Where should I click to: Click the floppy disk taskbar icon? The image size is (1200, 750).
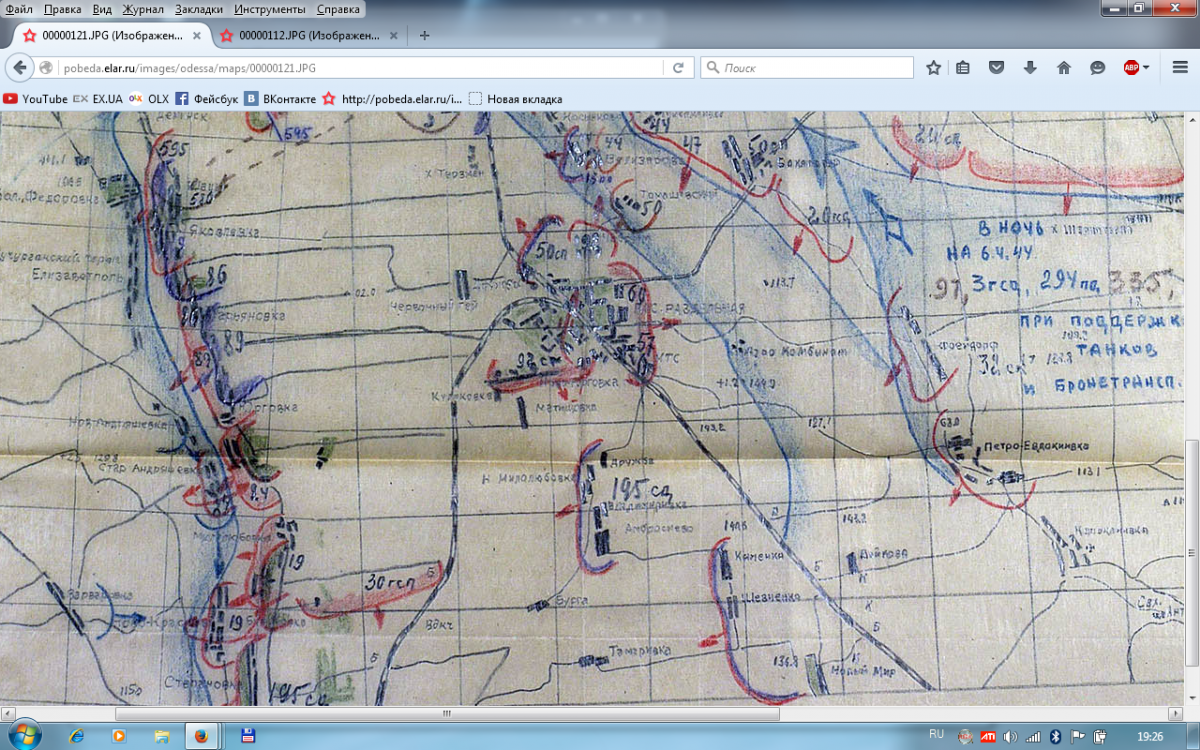[x=248, y=736]
